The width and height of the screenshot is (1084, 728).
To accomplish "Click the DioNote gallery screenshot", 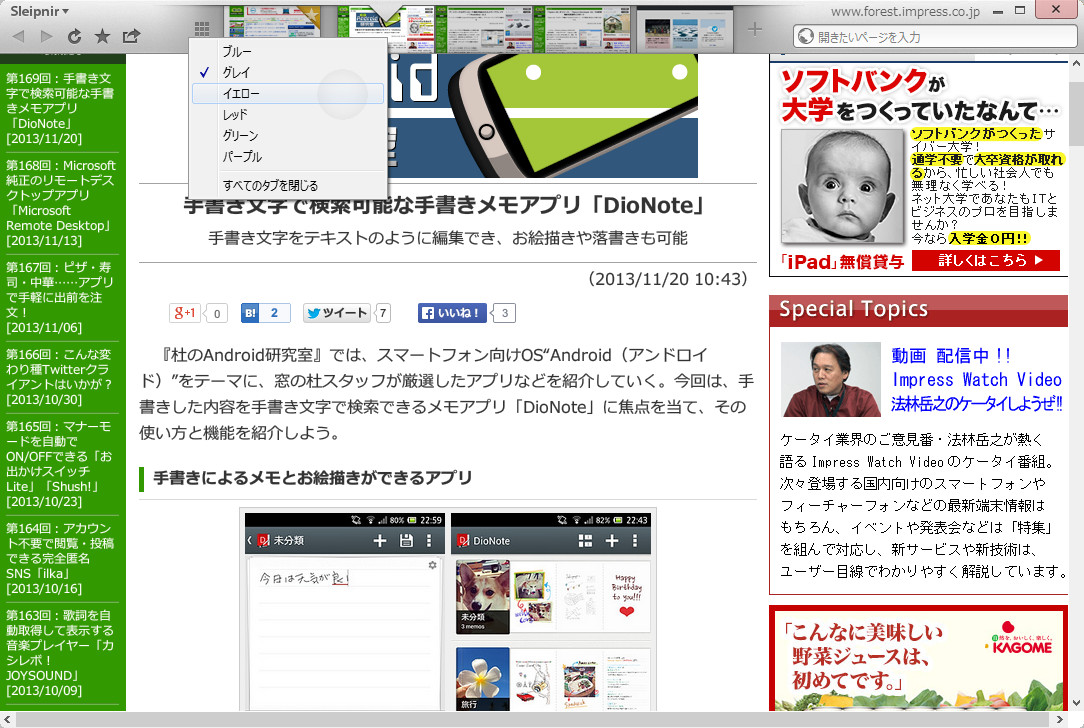I will [551, 612].
